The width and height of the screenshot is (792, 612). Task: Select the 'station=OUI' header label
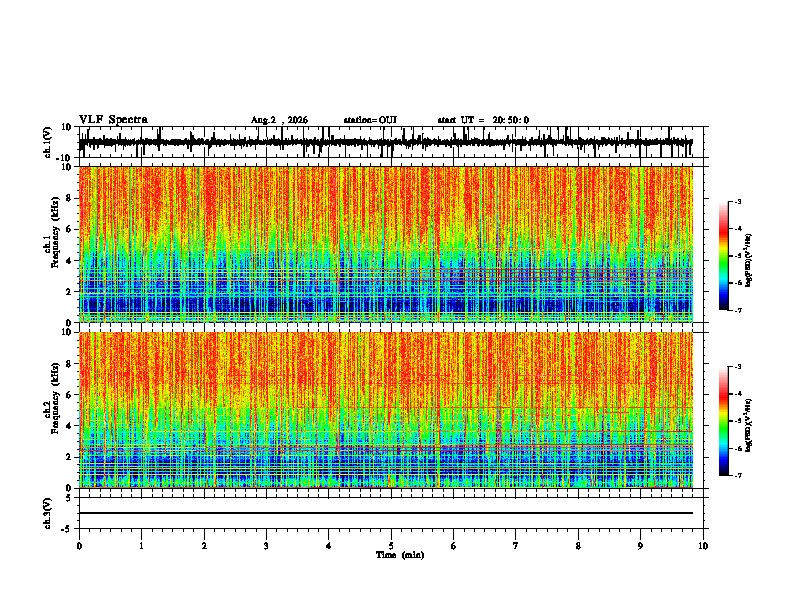coord(370,120)
